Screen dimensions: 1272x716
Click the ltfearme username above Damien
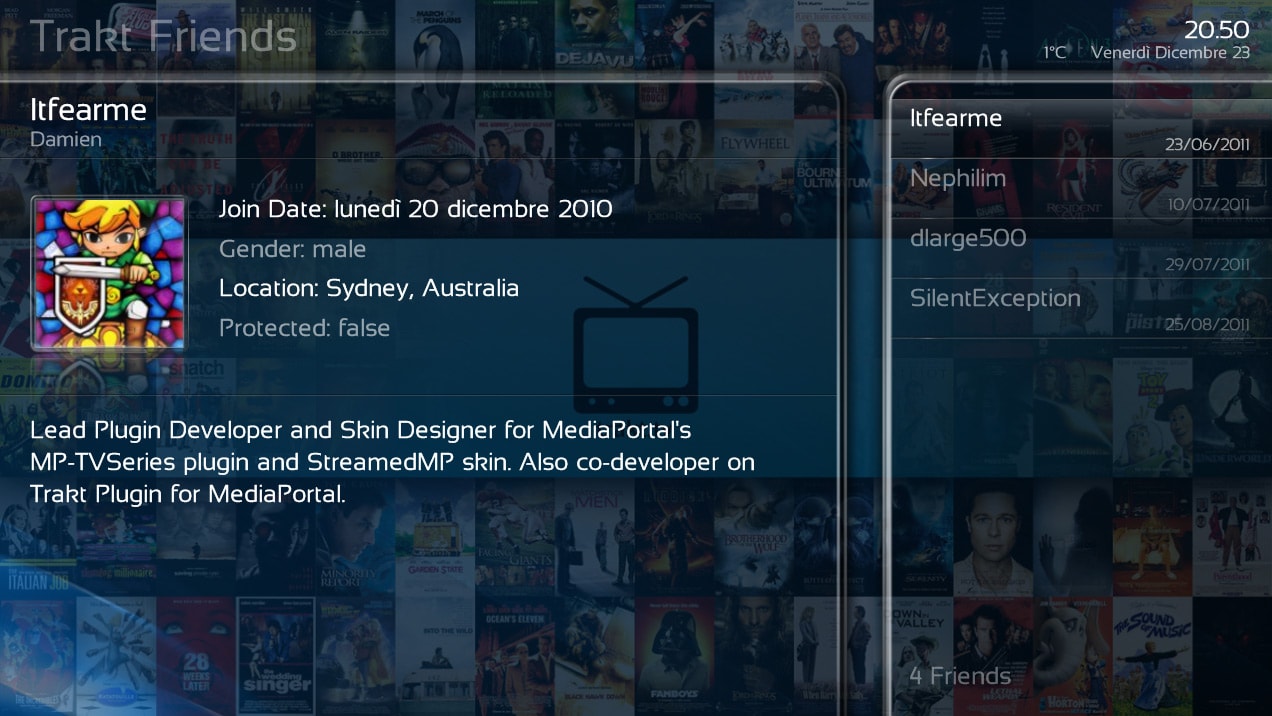[89, 109]
